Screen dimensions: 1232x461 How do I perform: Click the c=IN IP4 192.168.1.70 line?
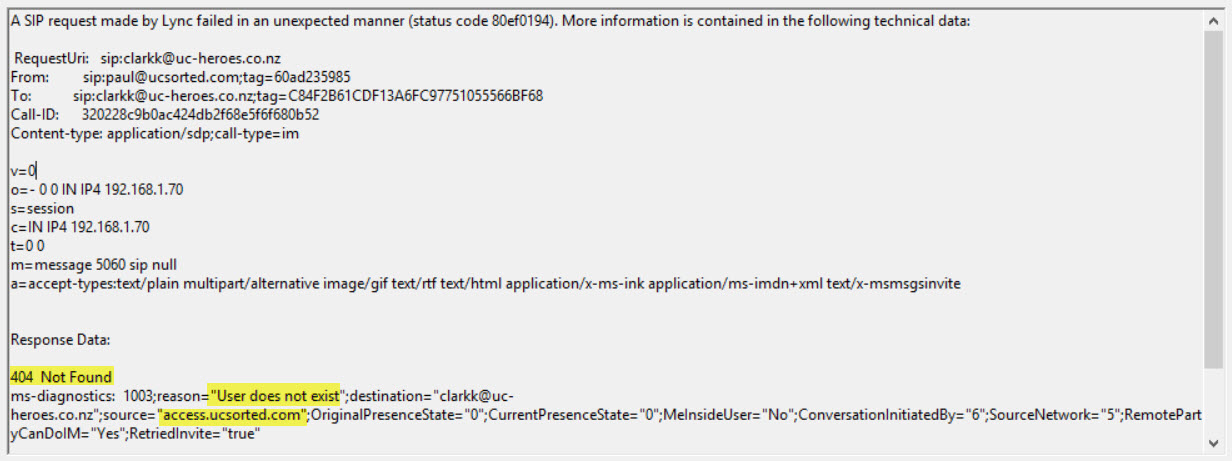80,227
